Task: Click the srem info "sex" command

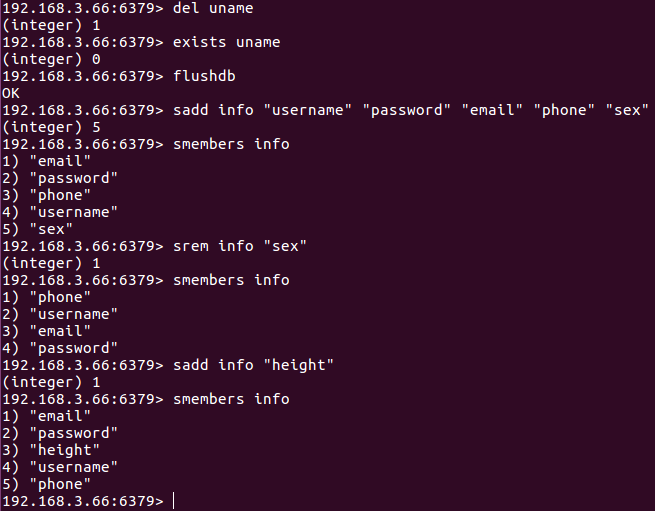Action: click(240, 246)
